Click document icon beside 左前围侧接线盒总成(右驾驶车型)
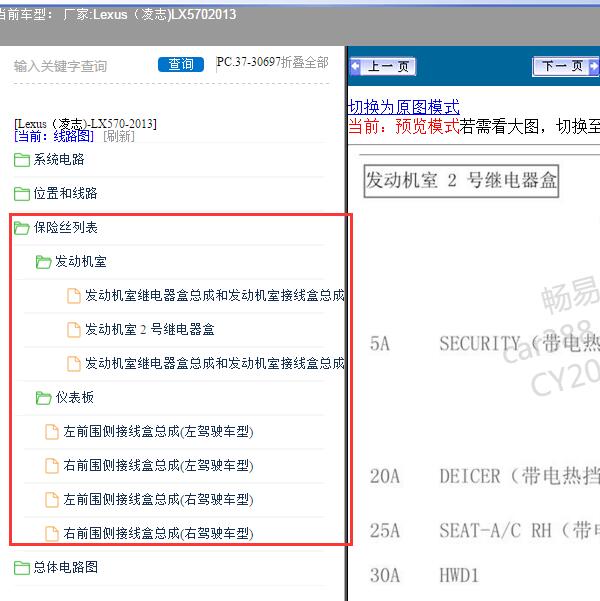The height and width of the screenshot is (601, 600). pyautogui.click(x=52, y=499)
